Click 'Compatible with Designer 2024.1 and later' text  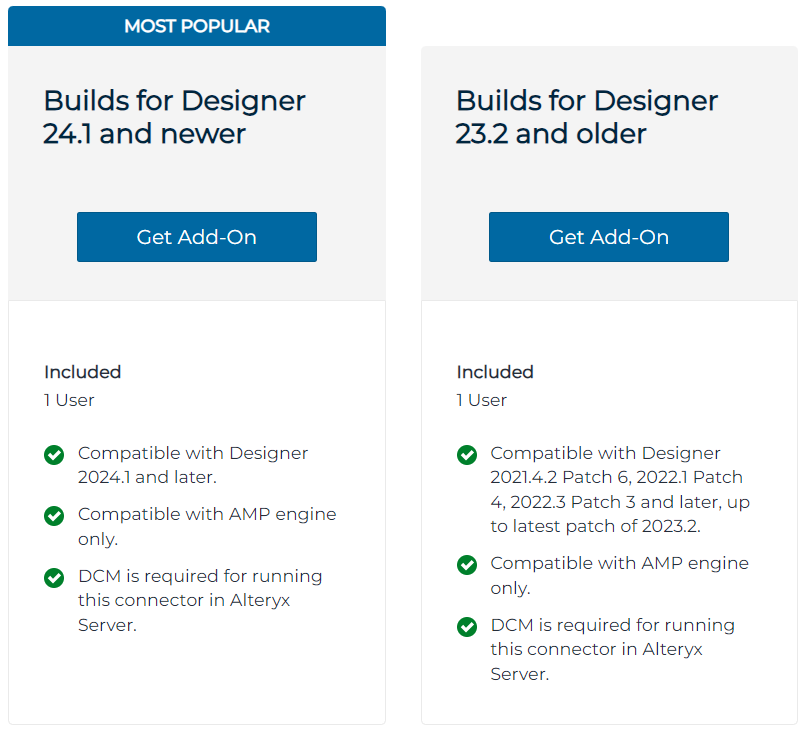coord(193,465)
